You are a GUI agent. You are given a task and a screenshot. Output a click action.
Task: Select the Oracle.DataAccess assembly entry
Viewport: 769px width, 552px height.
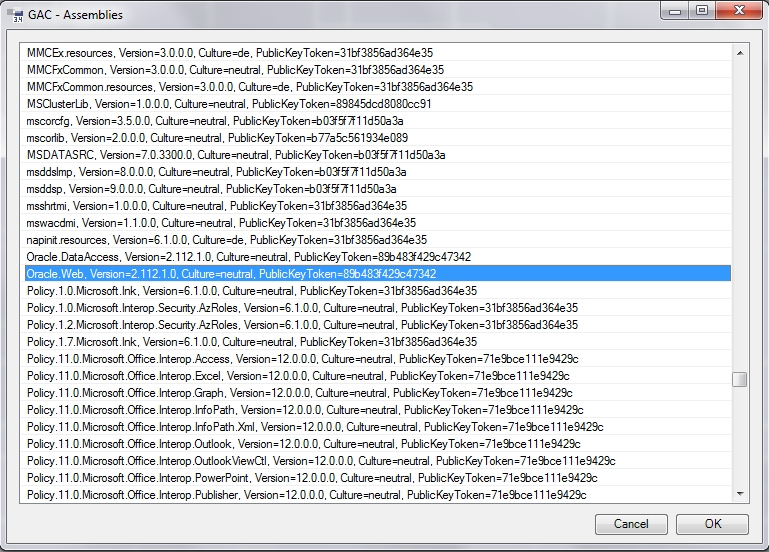(x=249, y=257)
